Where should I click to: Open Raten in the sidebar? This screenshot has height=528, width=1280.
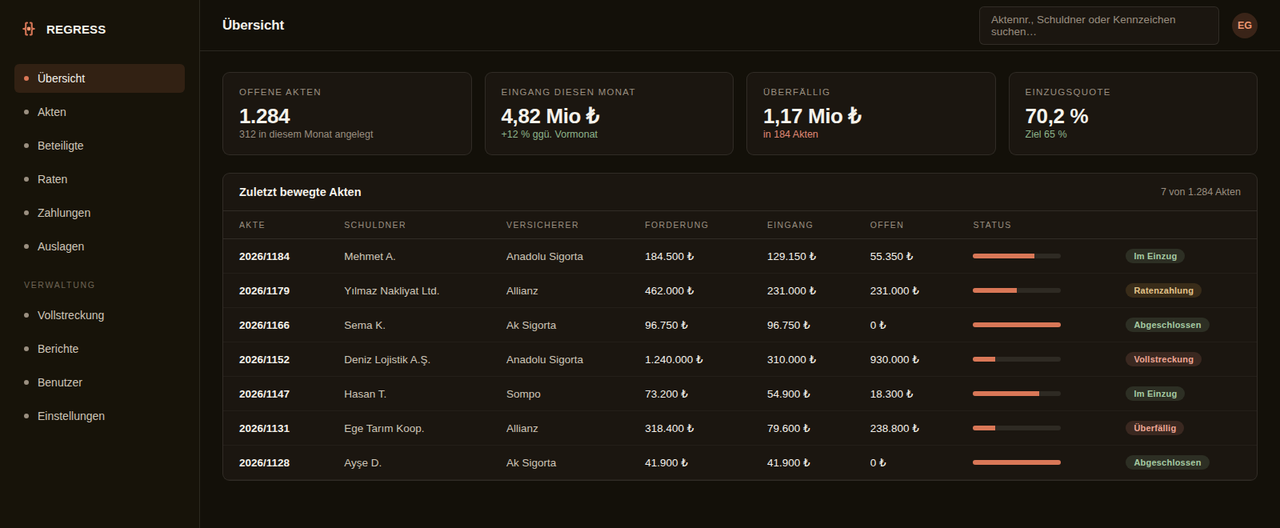click(99, 179)
